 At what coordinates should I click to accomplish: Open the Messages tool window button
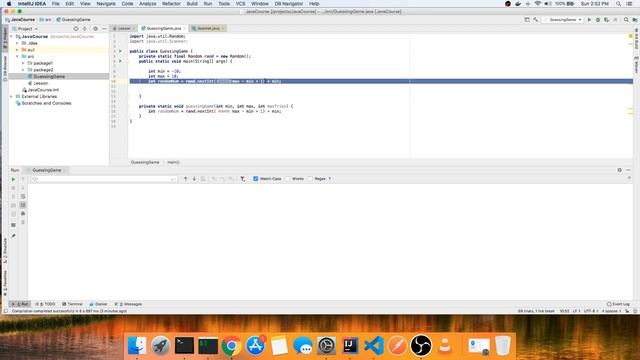tap(128, 304)
